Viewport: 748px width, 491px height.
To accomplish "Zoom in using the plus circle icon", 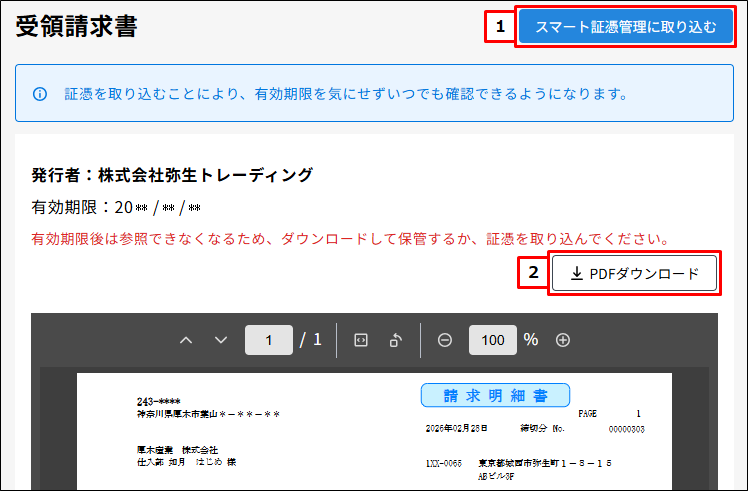I will (563, 340).
